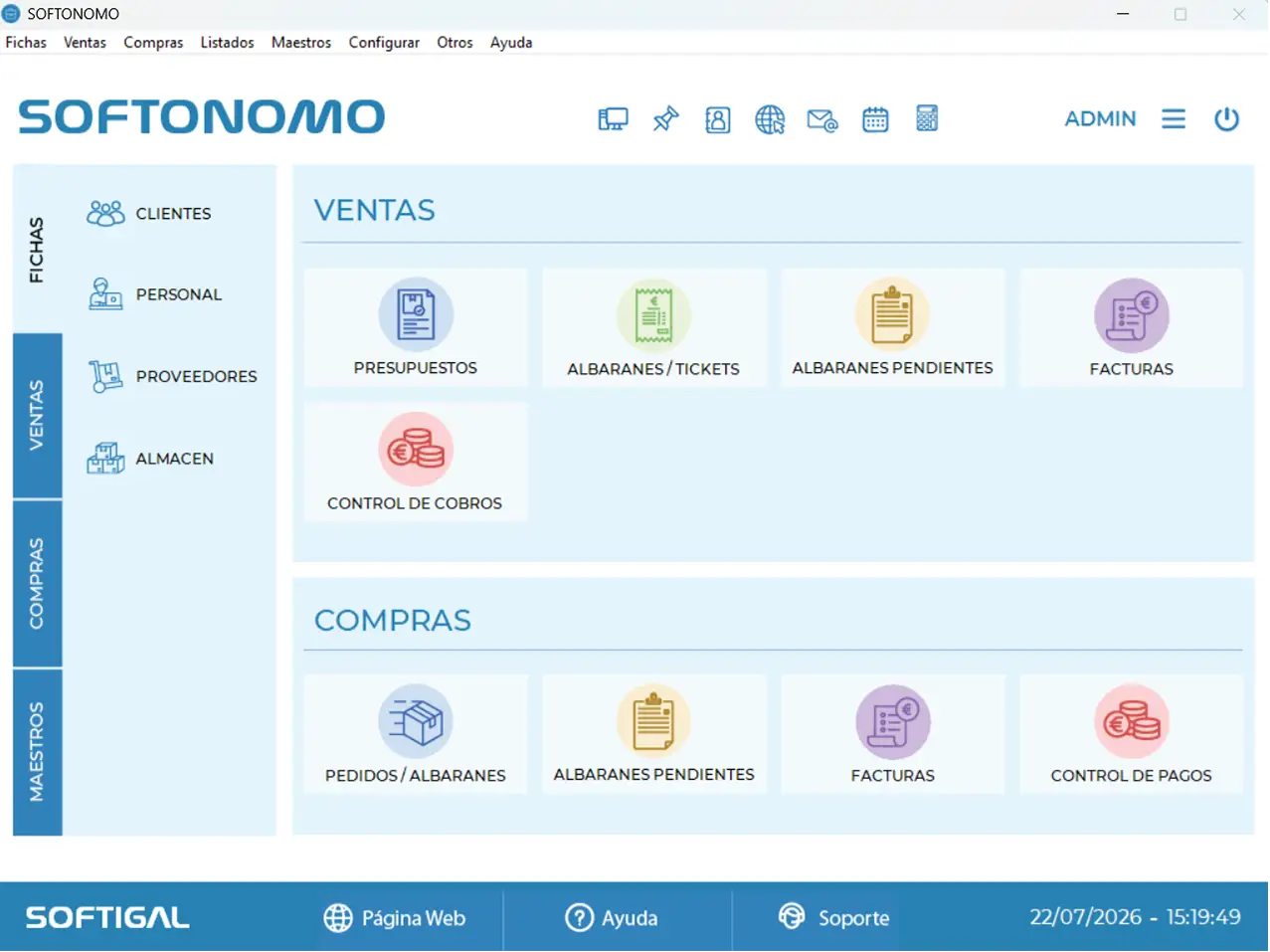1270x952 pixels.
Task: Select the vertical FICHAS tab
Action: [37, 249]
